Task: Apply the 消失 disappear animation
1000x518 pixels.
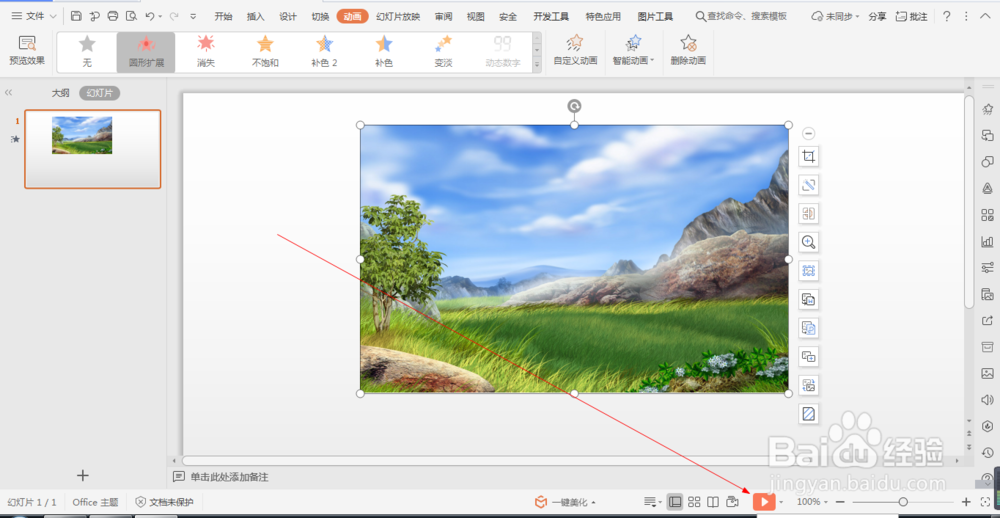Action: (205, 52)
